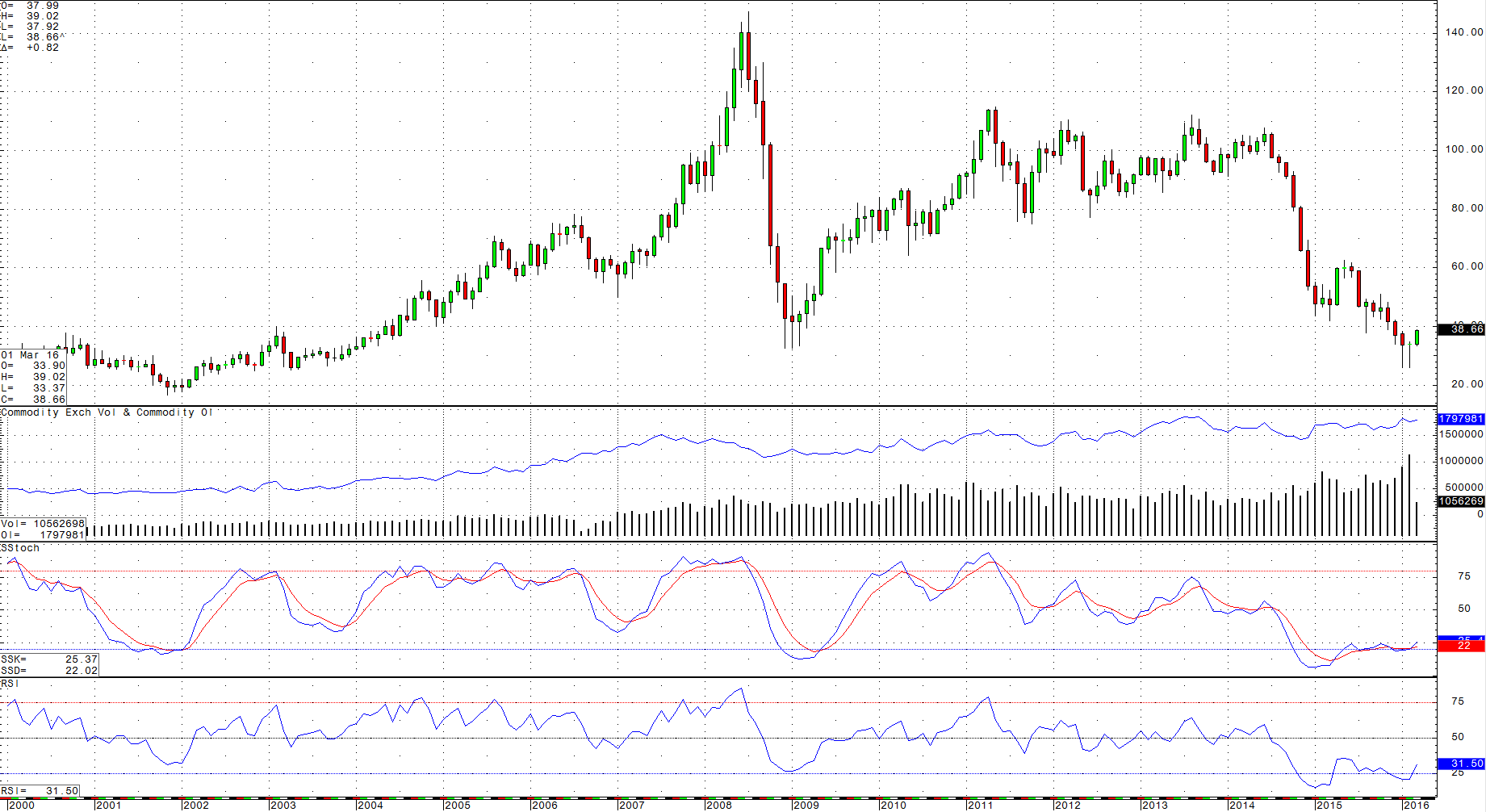Select the 2003 year marker
1486x812 pixels.
(283, 805)
